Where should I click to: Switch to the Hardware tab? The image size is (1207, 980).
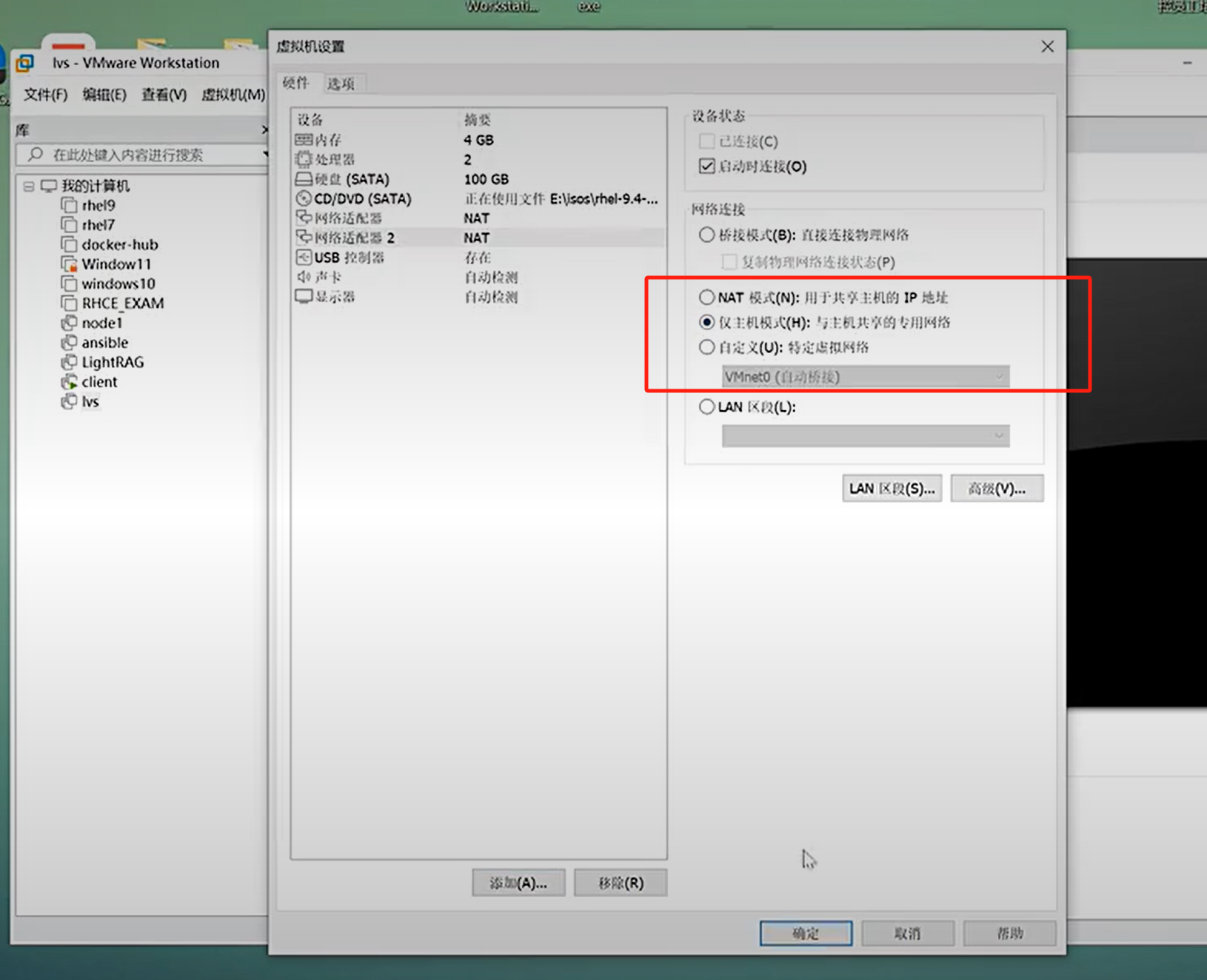point(296,83)
